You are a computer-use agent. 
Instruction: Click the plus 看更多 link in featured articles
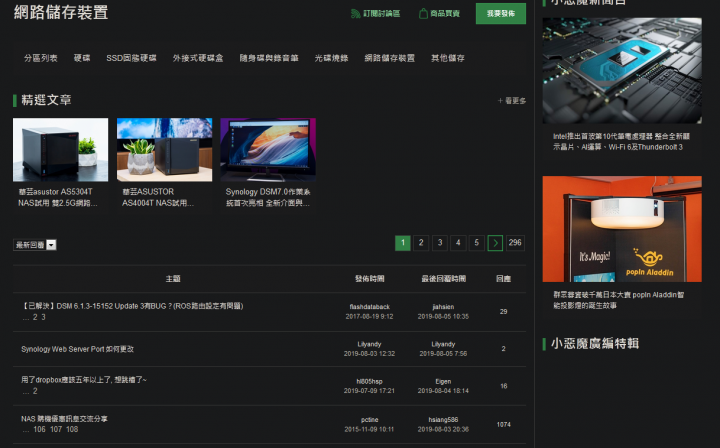[x=512, y=101]
